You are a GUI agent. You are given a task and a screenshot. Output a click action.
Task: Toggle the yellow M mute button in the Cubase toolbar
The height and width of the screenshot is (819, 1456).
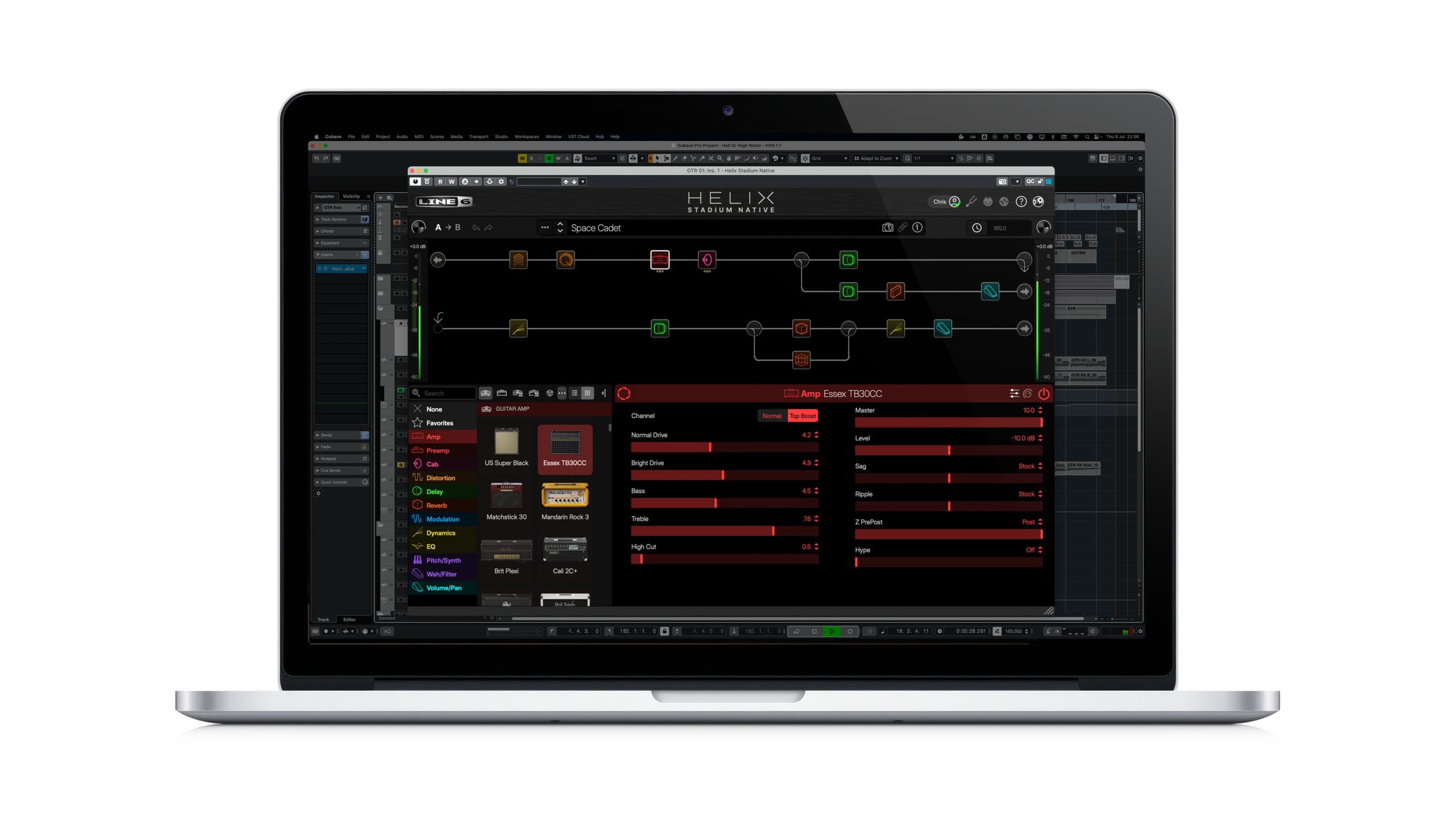(x=522, y=159)
